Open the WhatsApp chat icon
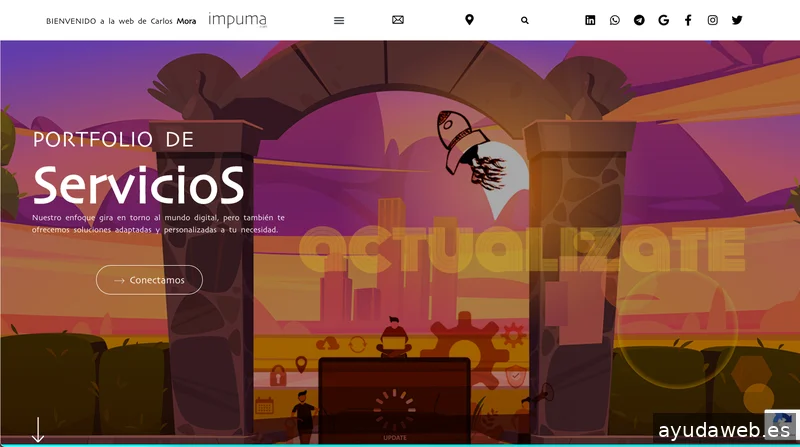The height and width of the screenshot is (447, 800). point(614,20)
